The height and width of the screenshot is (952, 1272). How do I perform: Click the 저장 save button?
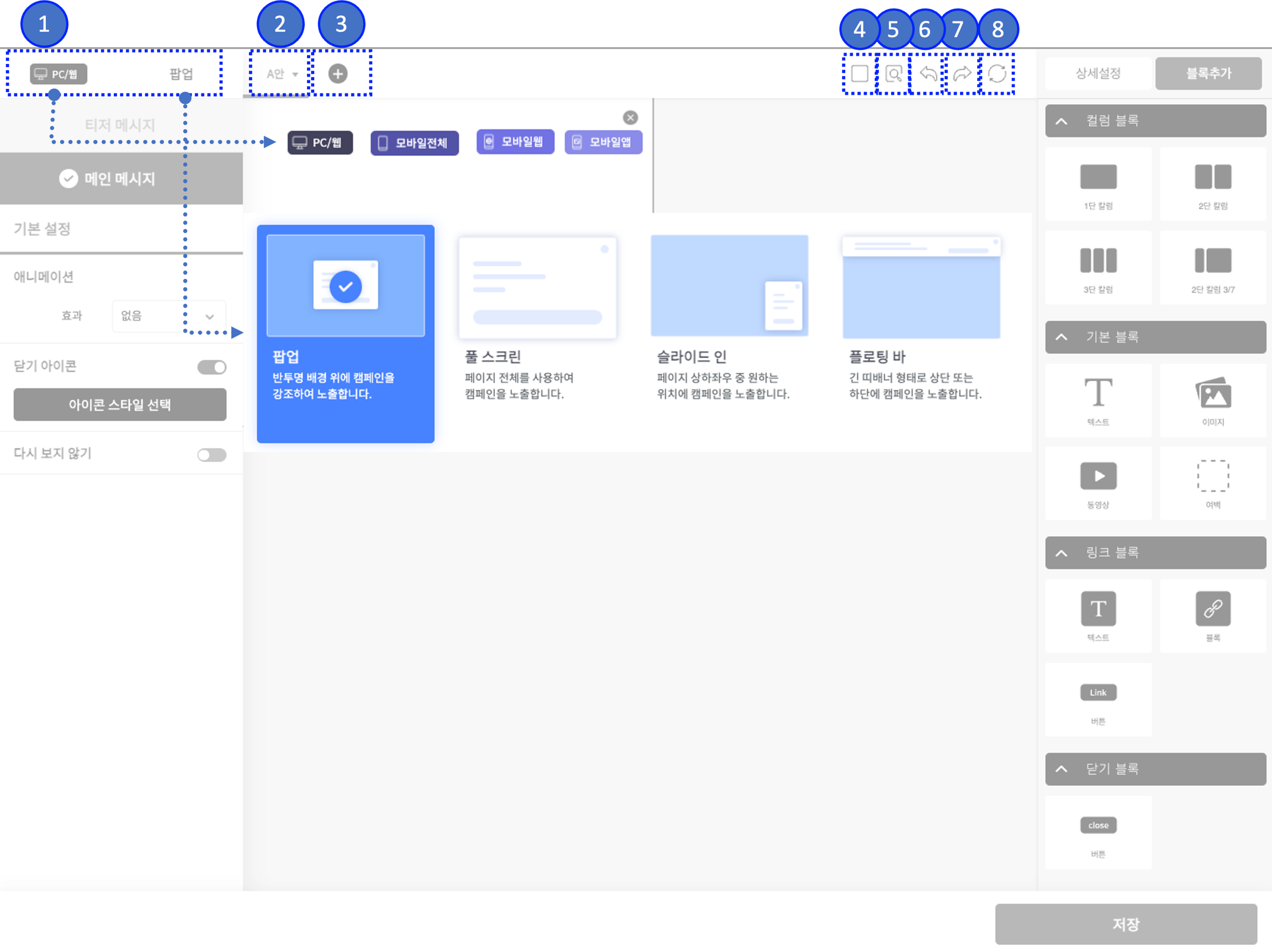coord(1125,924)
